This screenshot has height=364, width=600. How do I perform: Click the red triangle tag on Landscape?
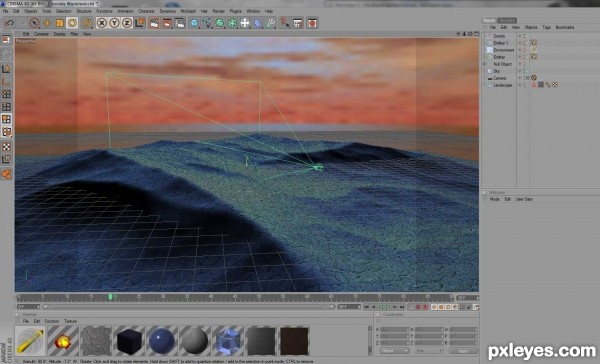[534, 85]
